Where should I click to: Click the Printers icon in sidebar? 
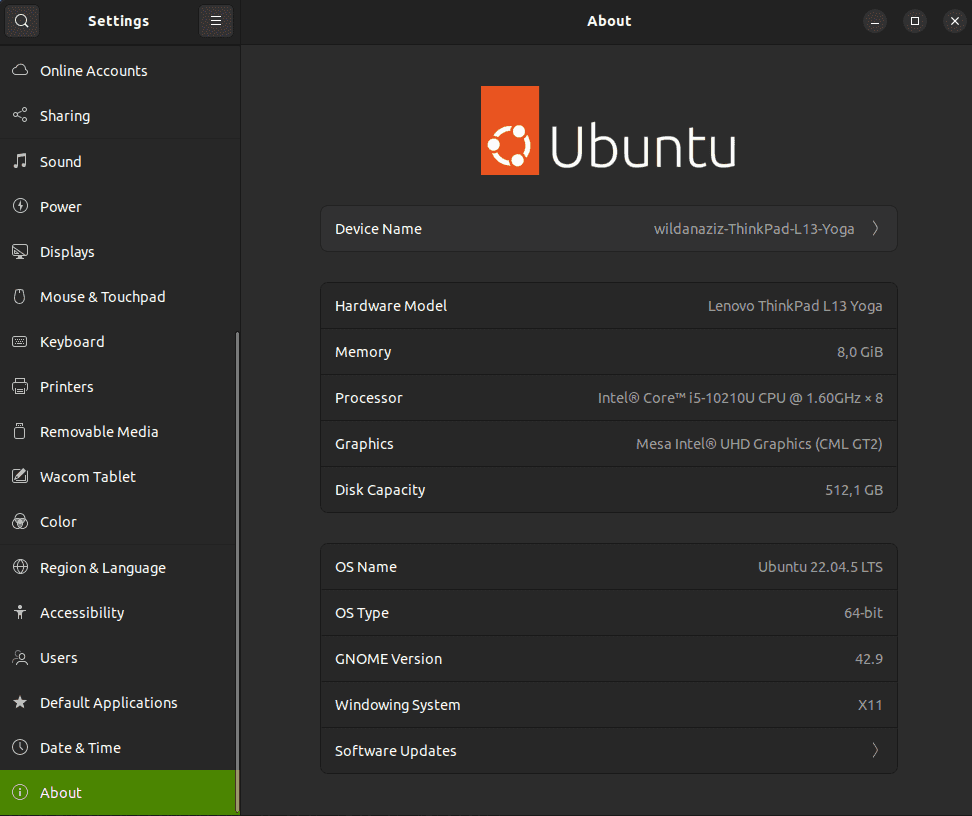coord(20,387)
